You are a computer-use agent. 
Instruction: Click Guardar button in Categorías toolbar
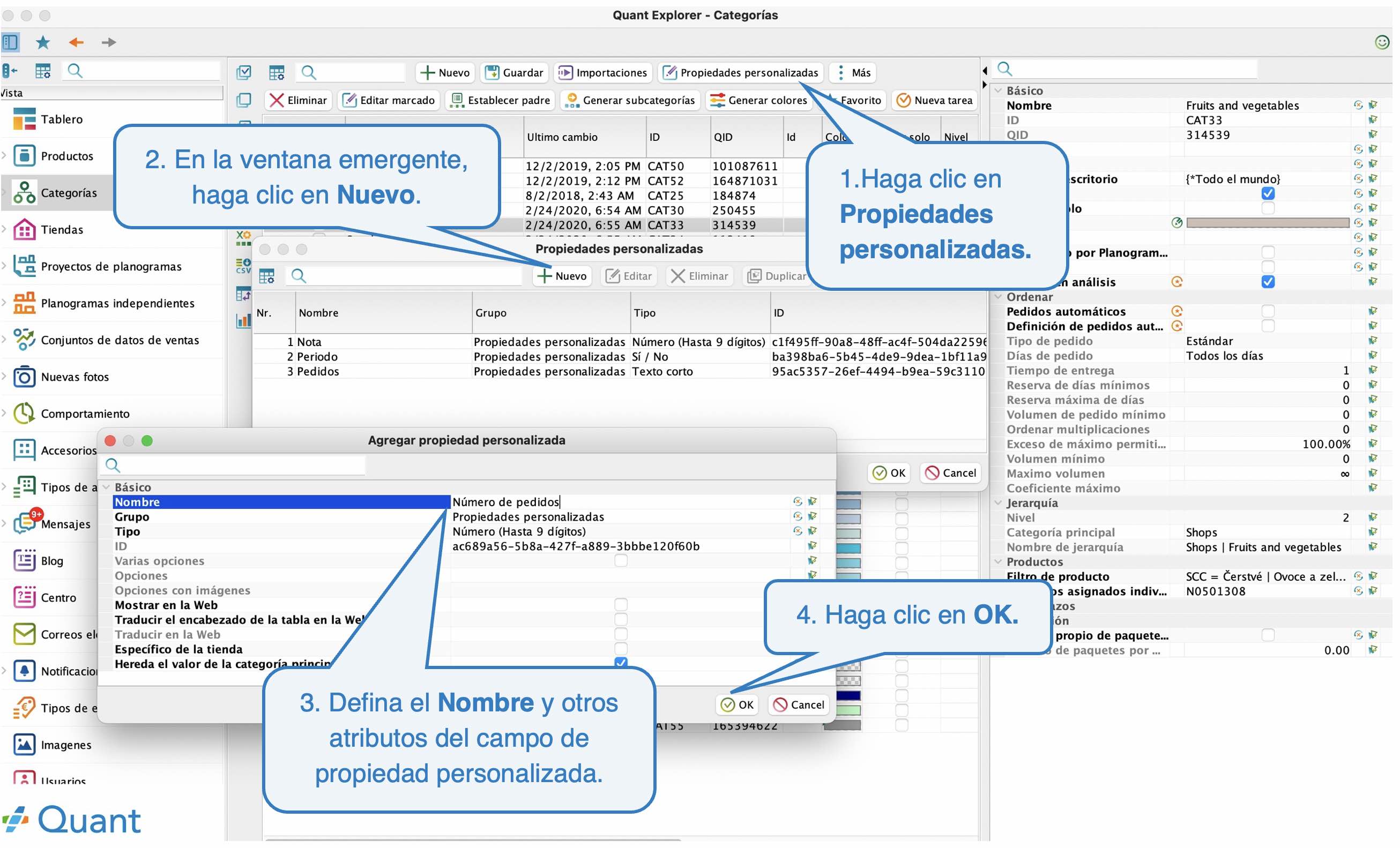point(515,73)
